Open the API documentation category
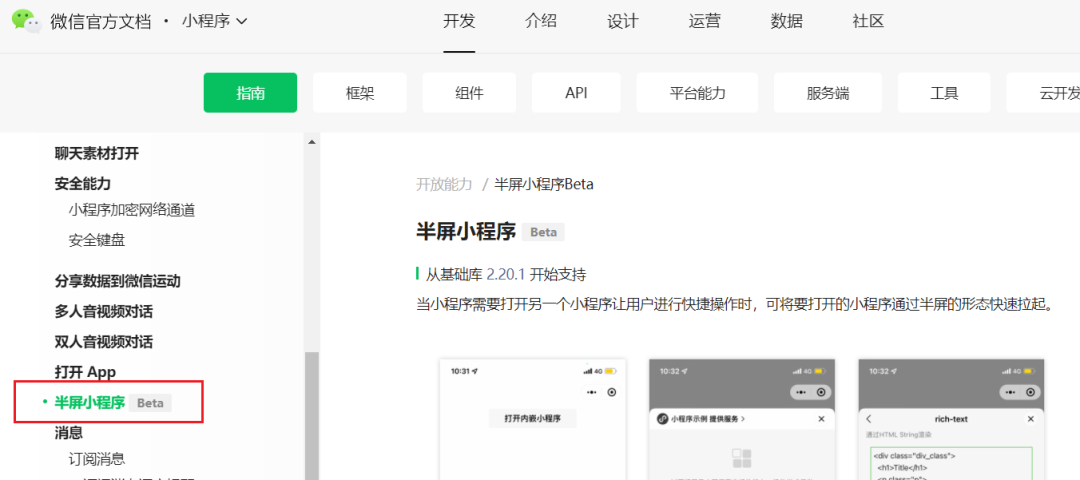The image size is (1080, 480). (576, 93)
